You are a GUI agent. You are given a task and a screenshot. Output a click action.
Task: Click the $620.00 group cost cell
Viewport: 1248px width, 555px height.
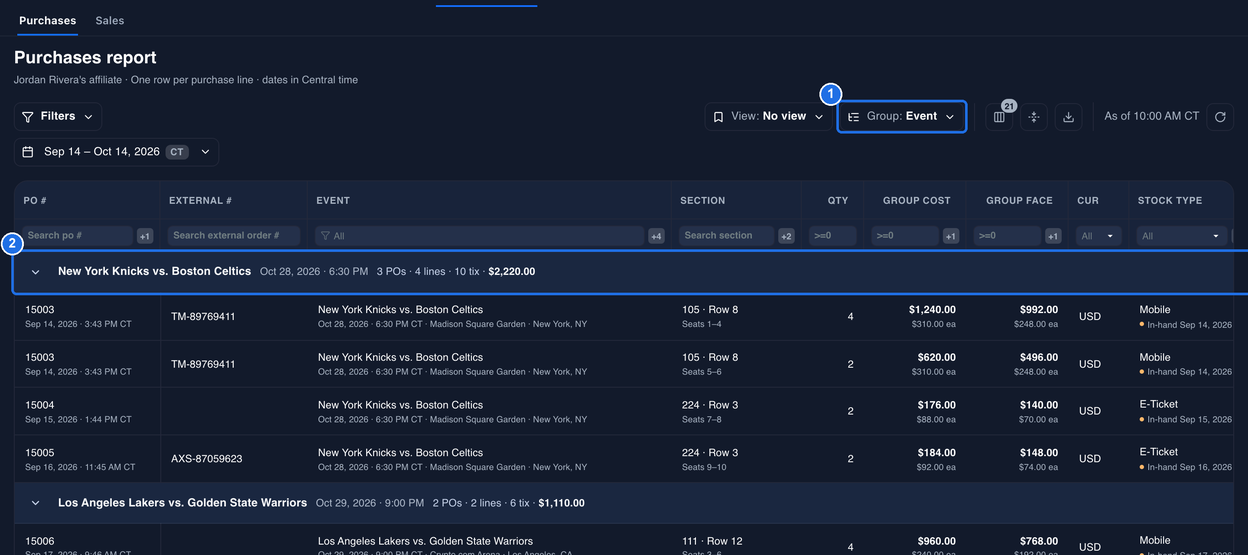(x=936, y=357)
